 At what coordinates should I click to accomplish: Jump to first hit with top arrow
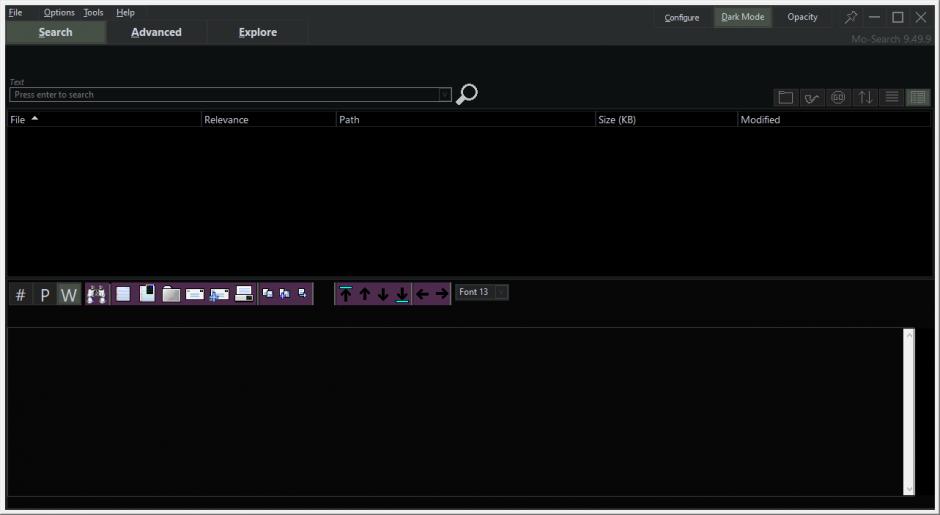(x=345, y=294)
